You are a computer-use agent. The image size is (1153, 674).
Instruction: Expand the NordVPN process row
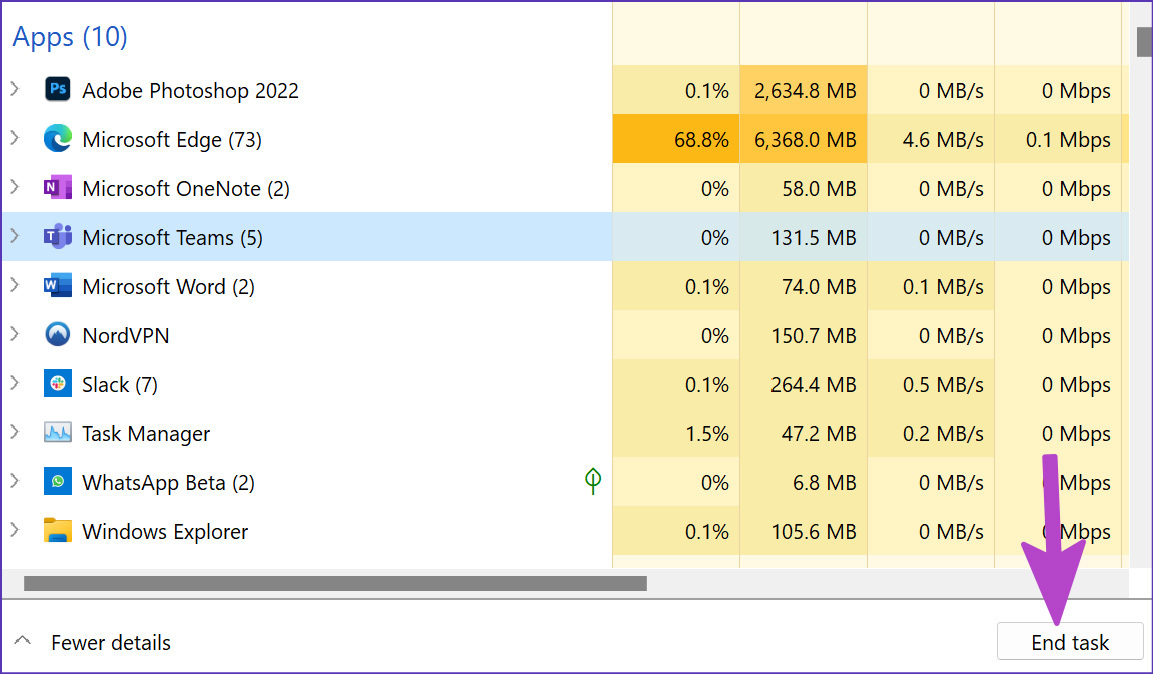point(15,334)
